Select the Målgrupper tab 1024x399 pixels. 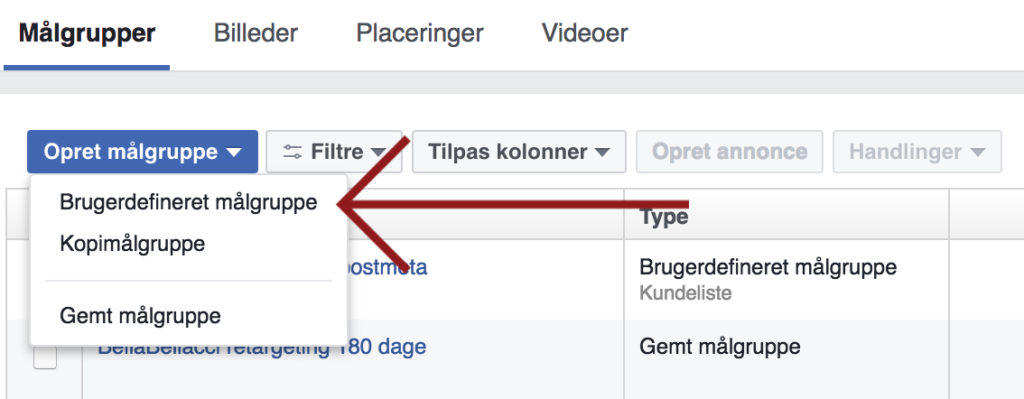87,33
